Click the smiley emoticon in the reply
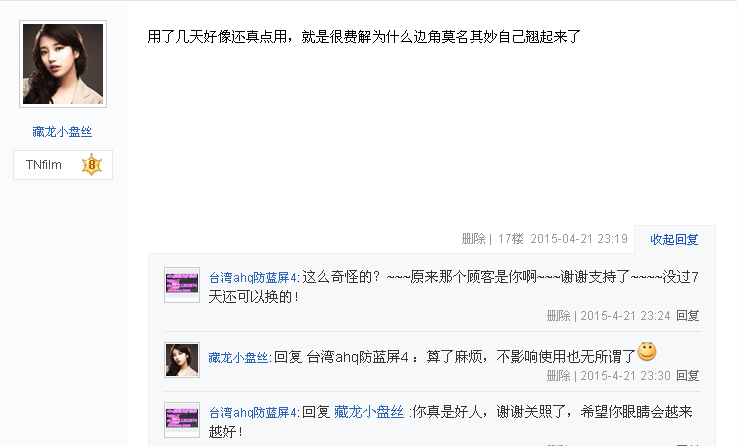 click(x=647, y=352)
